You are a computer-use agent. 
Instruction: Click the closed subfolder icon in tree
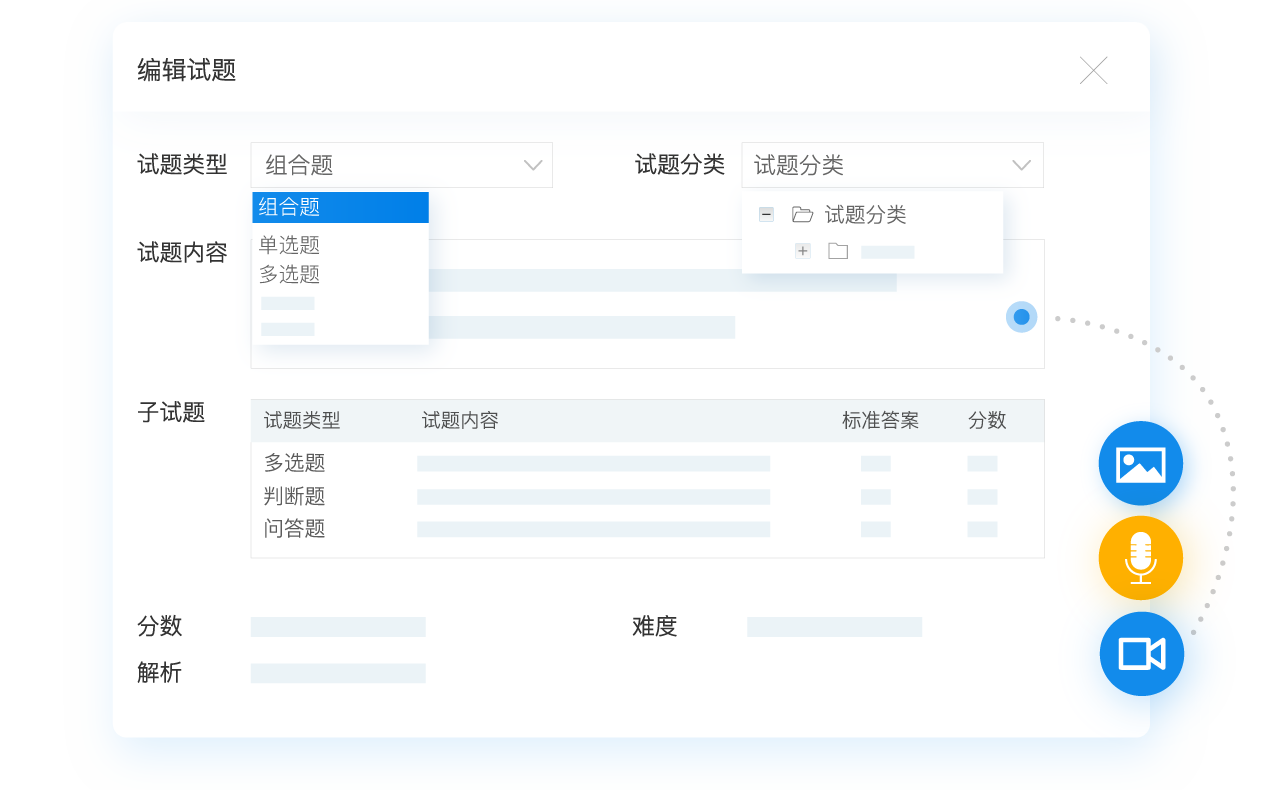point(838,251)
